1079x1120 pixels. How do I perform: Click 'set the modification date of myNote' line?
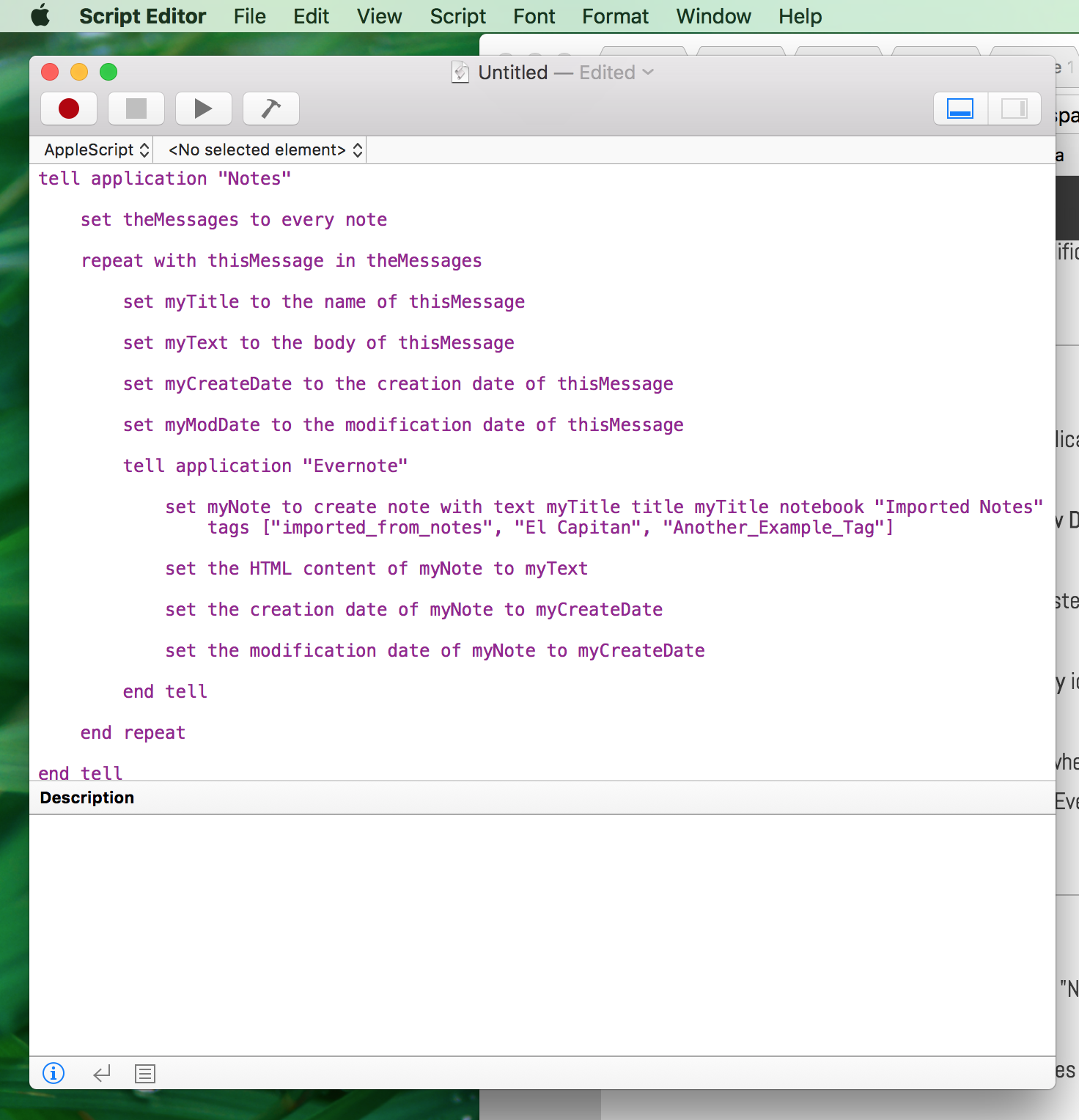click(x=435, y=650)
